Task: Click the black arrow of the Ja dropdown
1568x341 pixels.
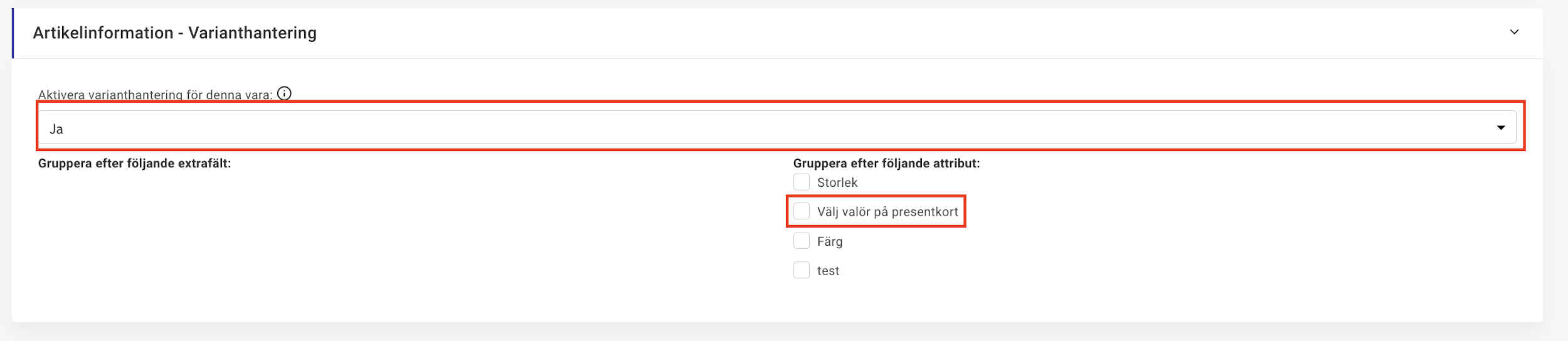Action: pos(1501,128)
